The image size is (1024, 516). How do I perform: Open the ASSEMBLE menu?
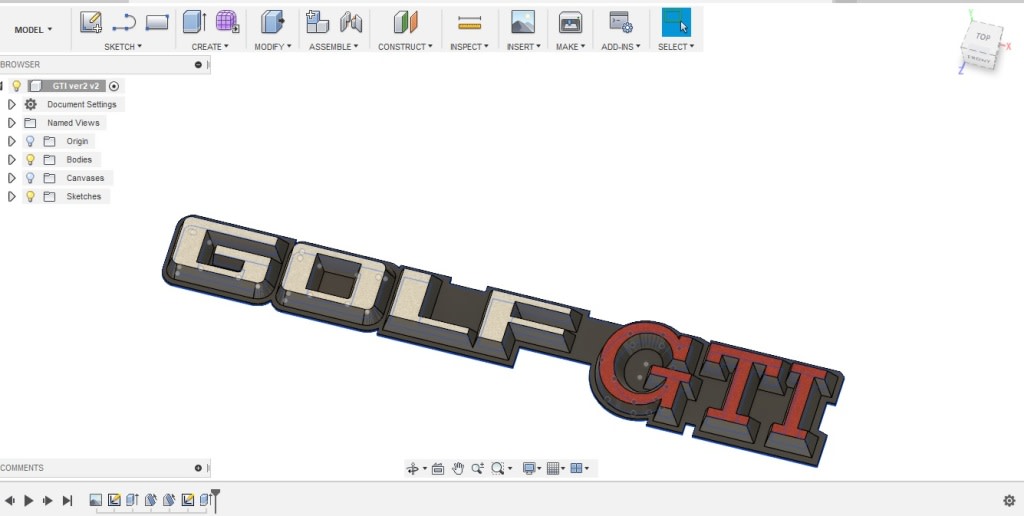coord(334,47)
